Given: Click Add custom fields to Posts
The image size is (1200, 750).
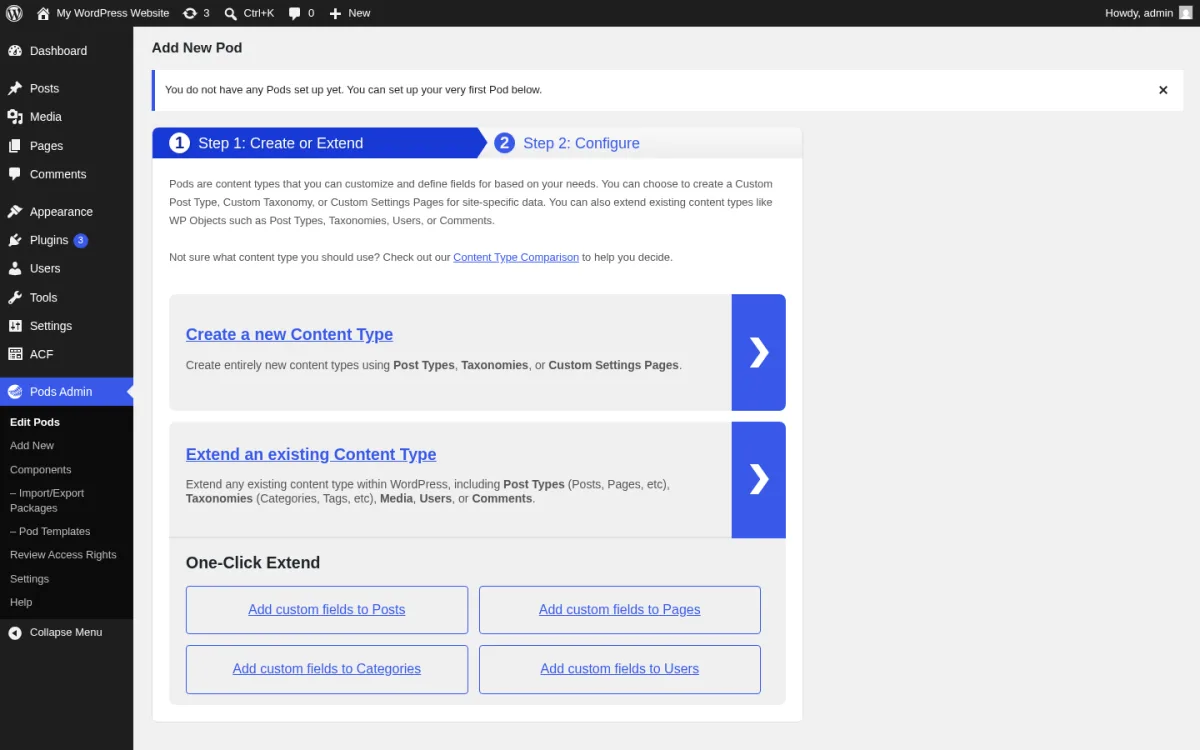Looking at the screenshot, I should (x=327, y=610).
